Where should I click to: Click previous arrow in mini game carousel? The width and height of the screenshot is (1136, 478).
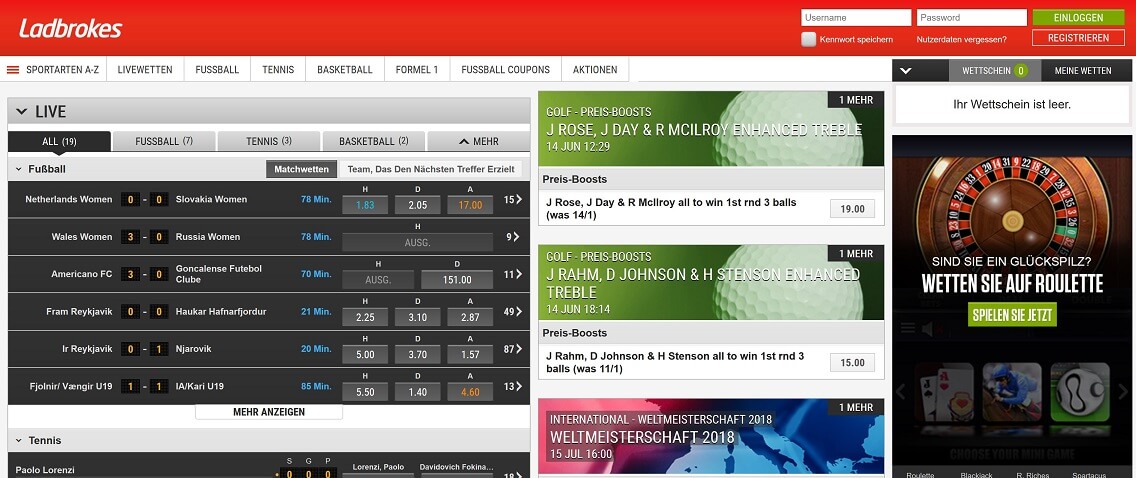(x=901, y=392)
